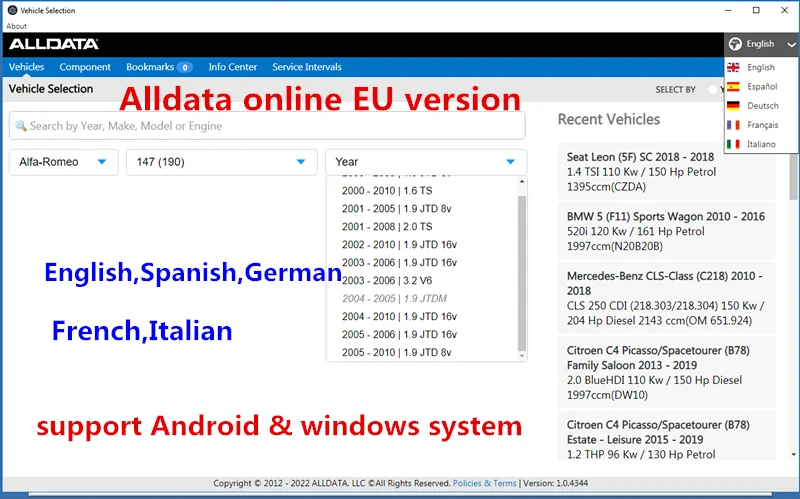Choose Français from the language list
800x499 pixels.
tap(761, 125)
